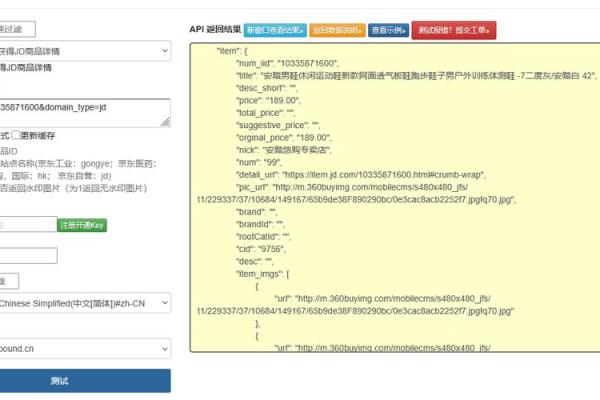Click the "item_imgs": [ line

pos(262,274)
